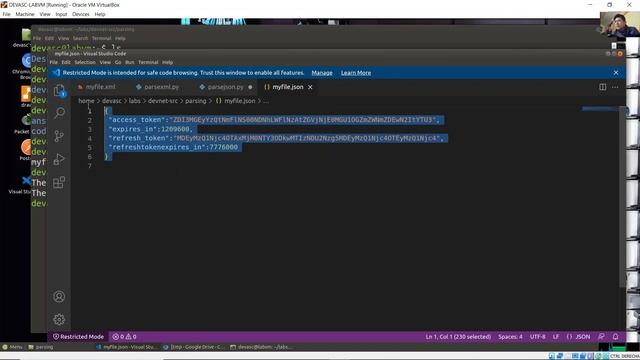Click the Restricted Mode status indicator
Viewport: 640px width, 360px height.
click(78, 337)
